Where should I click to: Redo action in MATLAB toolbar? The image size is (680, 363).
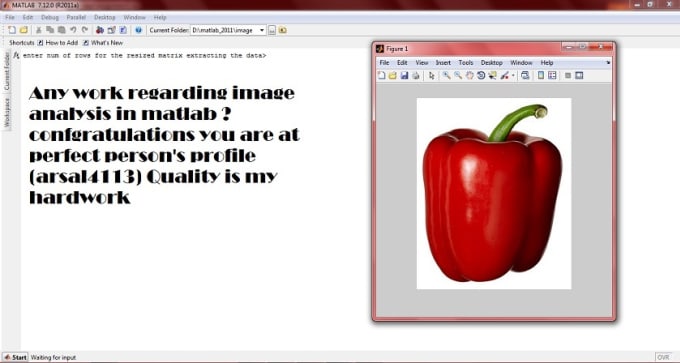(85, 30)
